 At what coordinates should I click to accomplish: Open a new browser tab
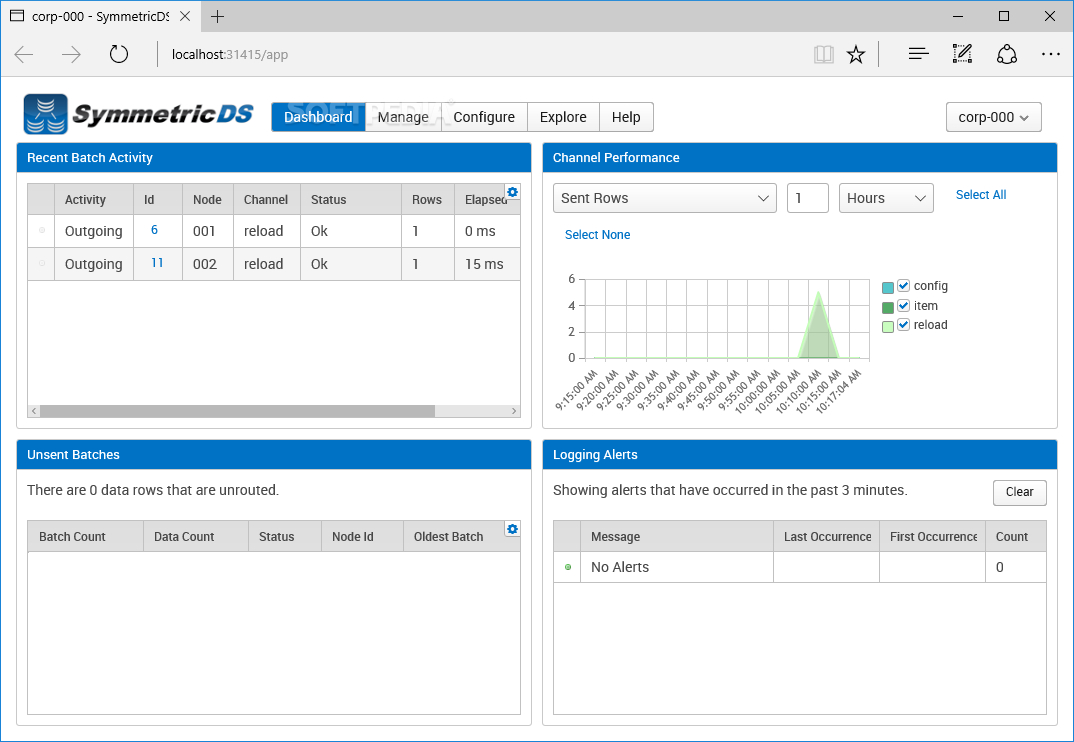pyautogui.click(x=217, y=16)
